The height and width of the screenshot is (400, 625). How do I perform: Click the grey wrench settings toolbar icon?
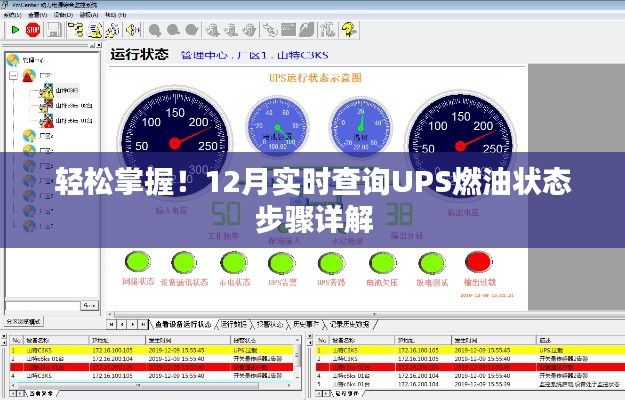[270, 30]
